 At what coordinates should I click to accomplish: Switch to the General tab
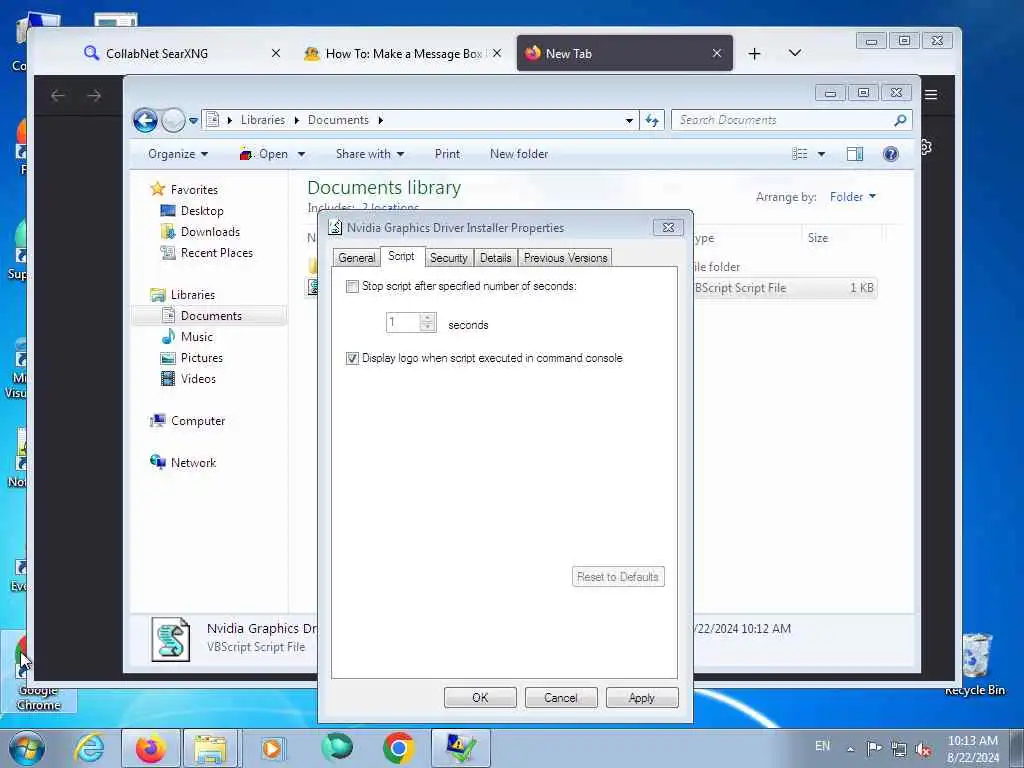(357, 258)
